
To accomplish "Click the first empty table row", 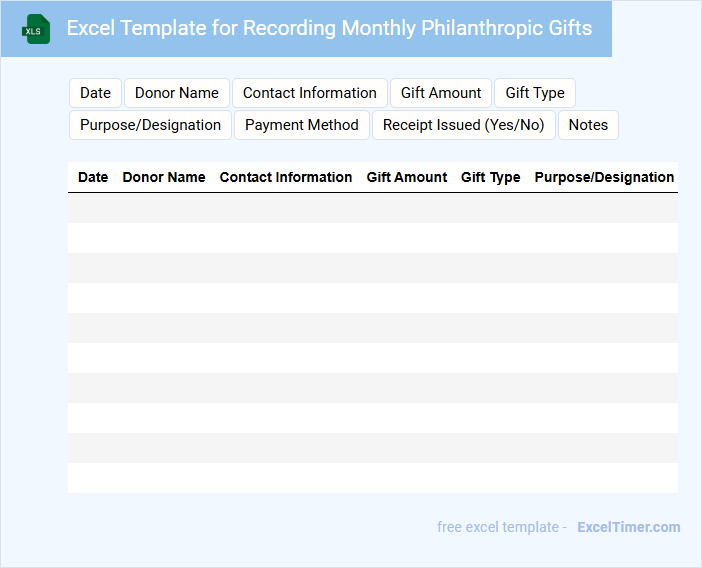I will (372, 208).
